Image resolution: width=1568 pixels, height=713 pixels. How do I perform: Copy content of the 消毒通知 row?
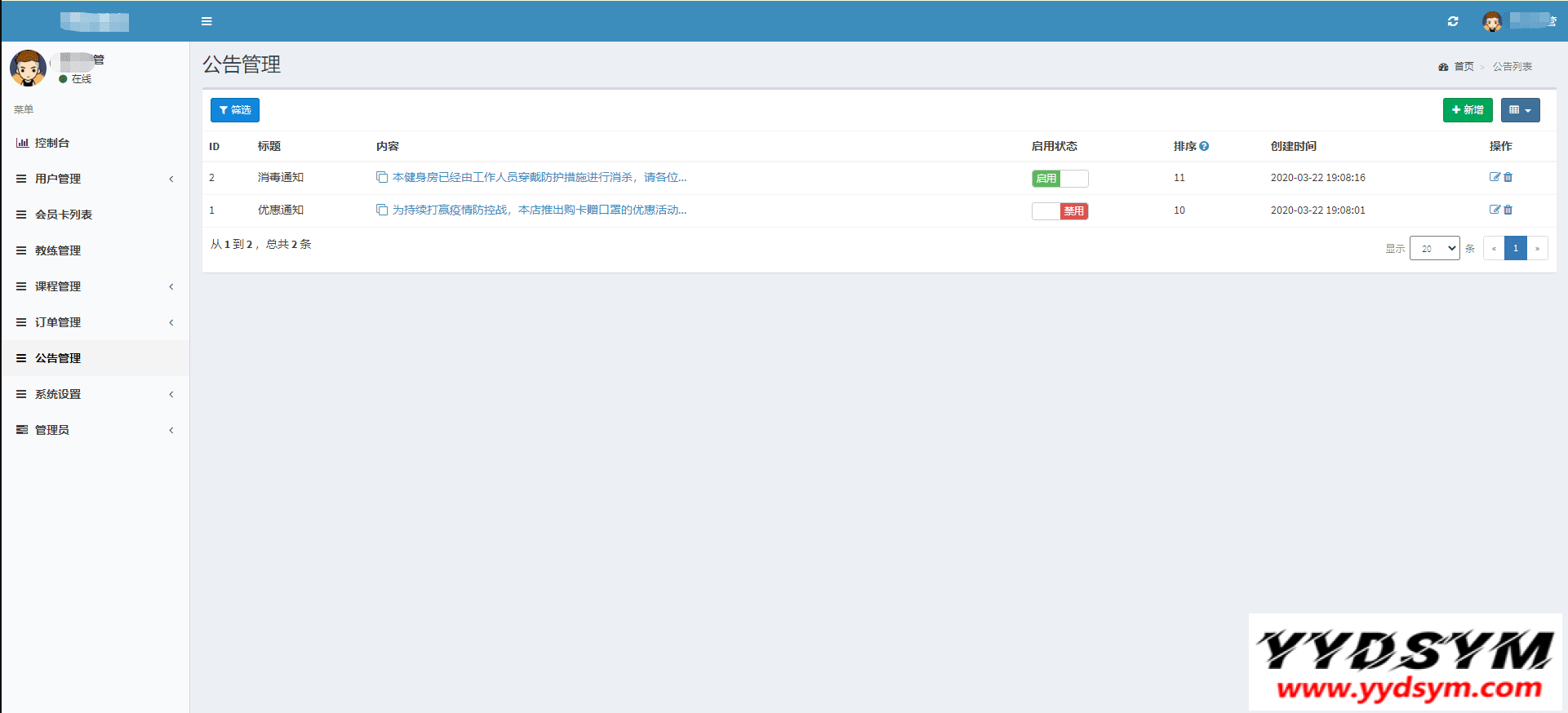pyautogui.click(x=381, y=177)
